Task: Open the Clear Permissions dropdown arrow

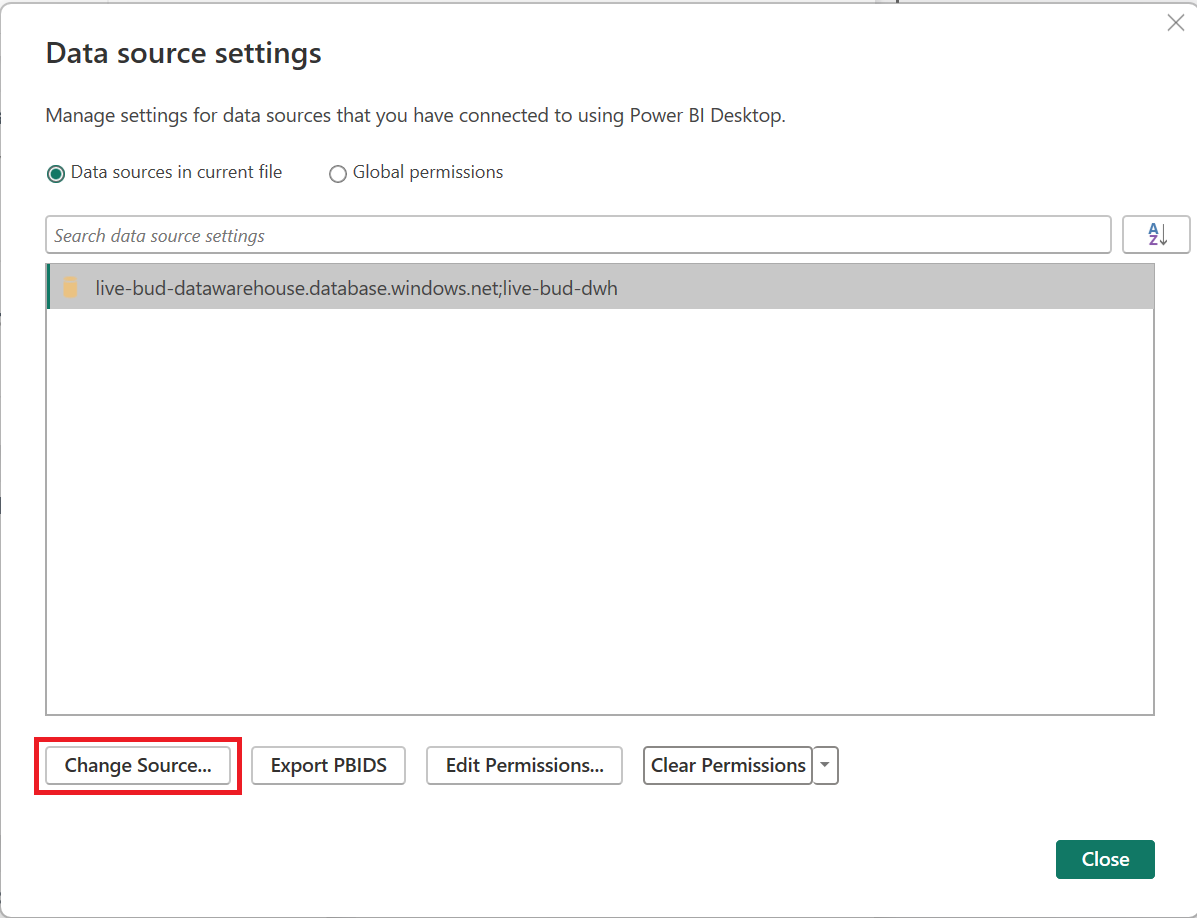Action: tap(825, 765)
